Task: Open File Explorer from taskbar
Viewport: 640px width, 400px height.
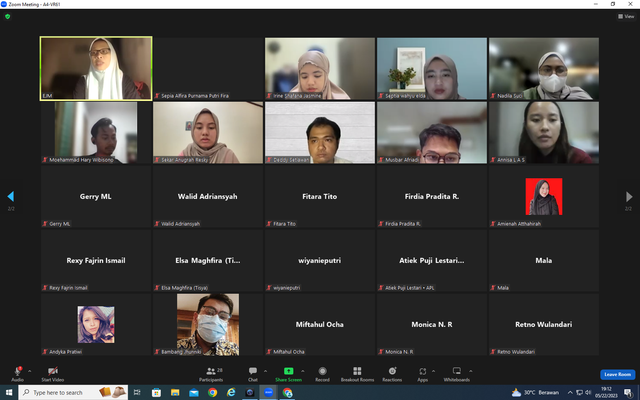Action: click(x=175, y=392)
